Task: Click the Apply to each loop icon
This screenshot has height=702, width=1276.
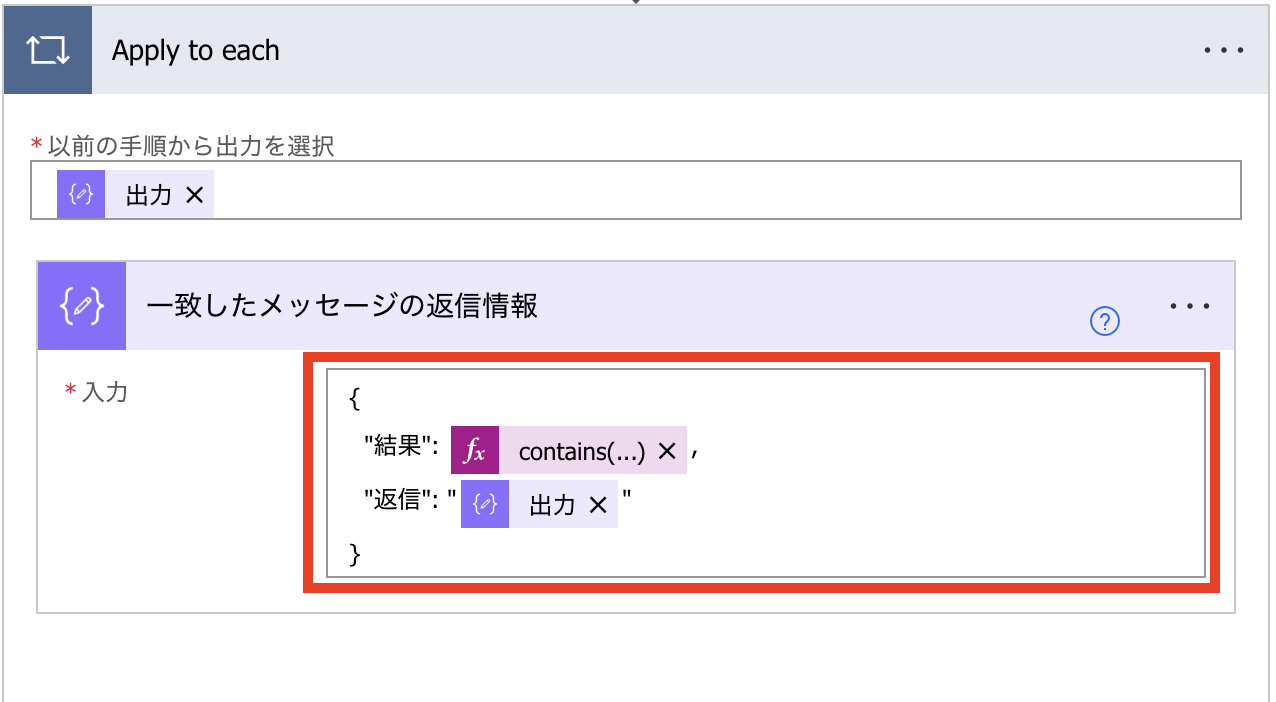Action: click(47, 49)
